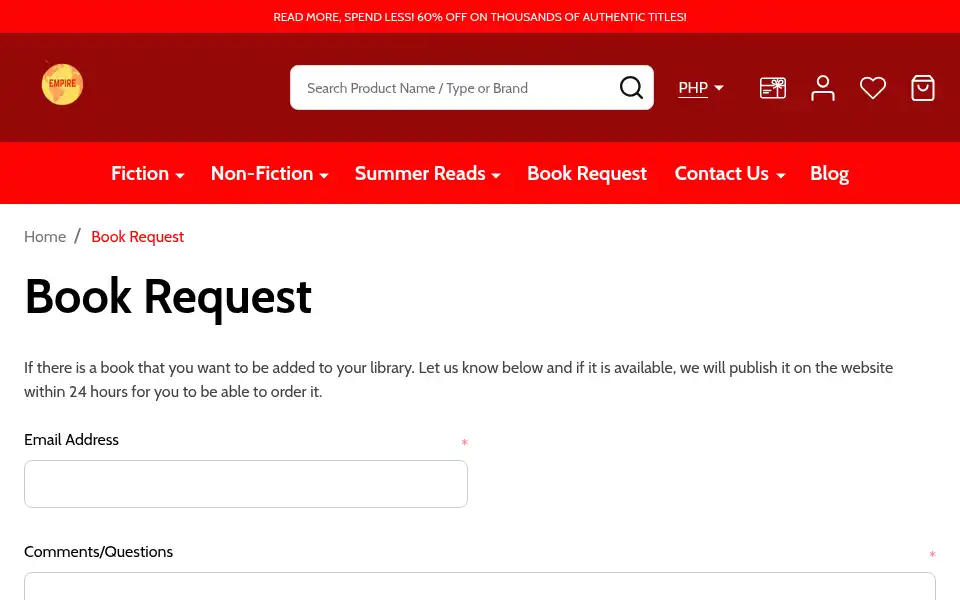Viewport: 960px width, 600px height.
Task: Click the Comments/Questions label
Action: click(98, 552)
